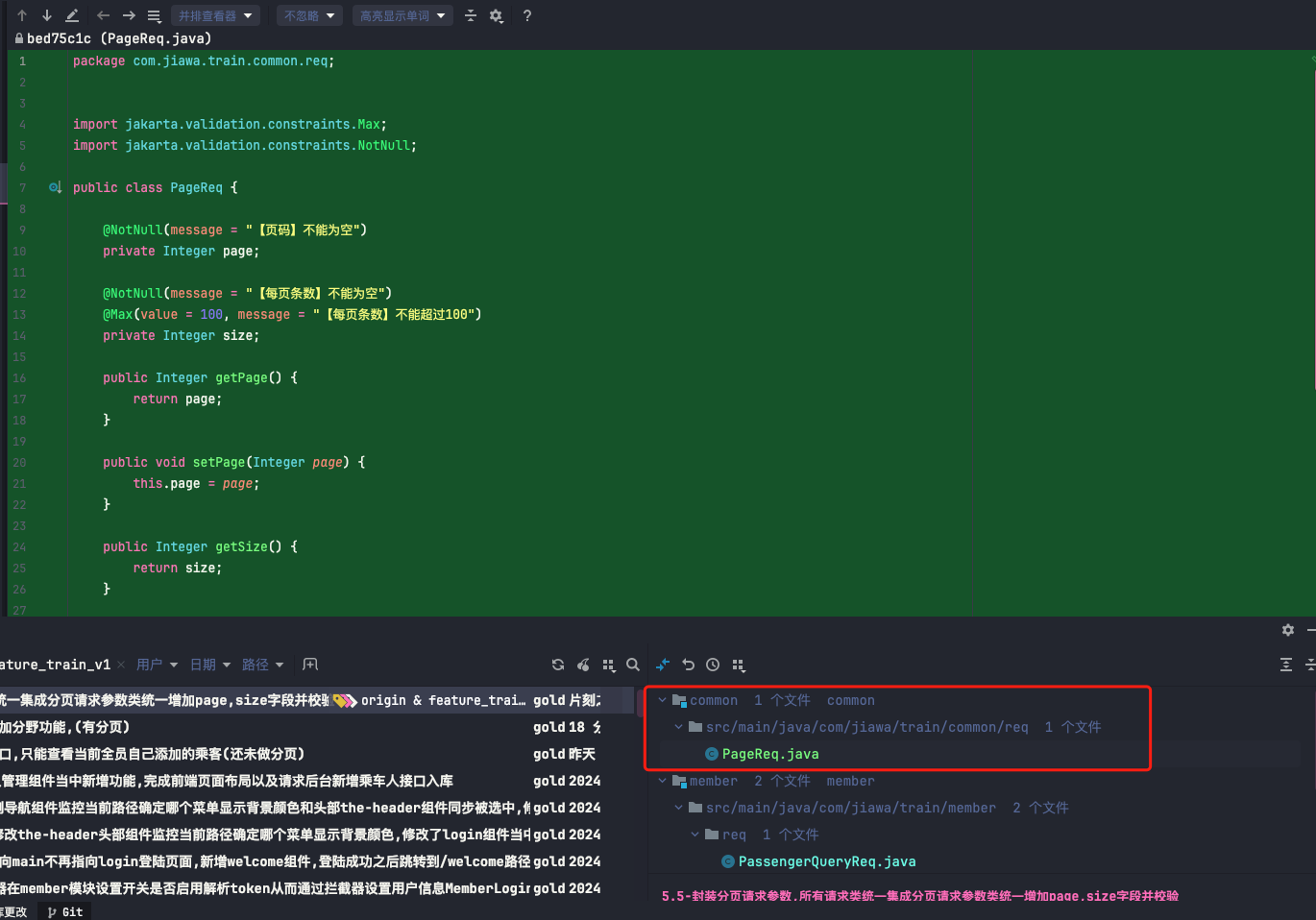
Task: Click import of constraints.NotNull
Action: pos(245,145)
